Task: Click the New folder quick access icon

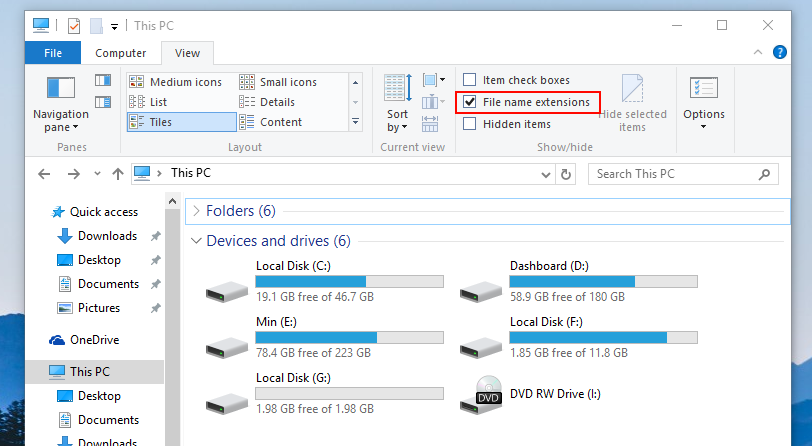Action: (96, 25)
